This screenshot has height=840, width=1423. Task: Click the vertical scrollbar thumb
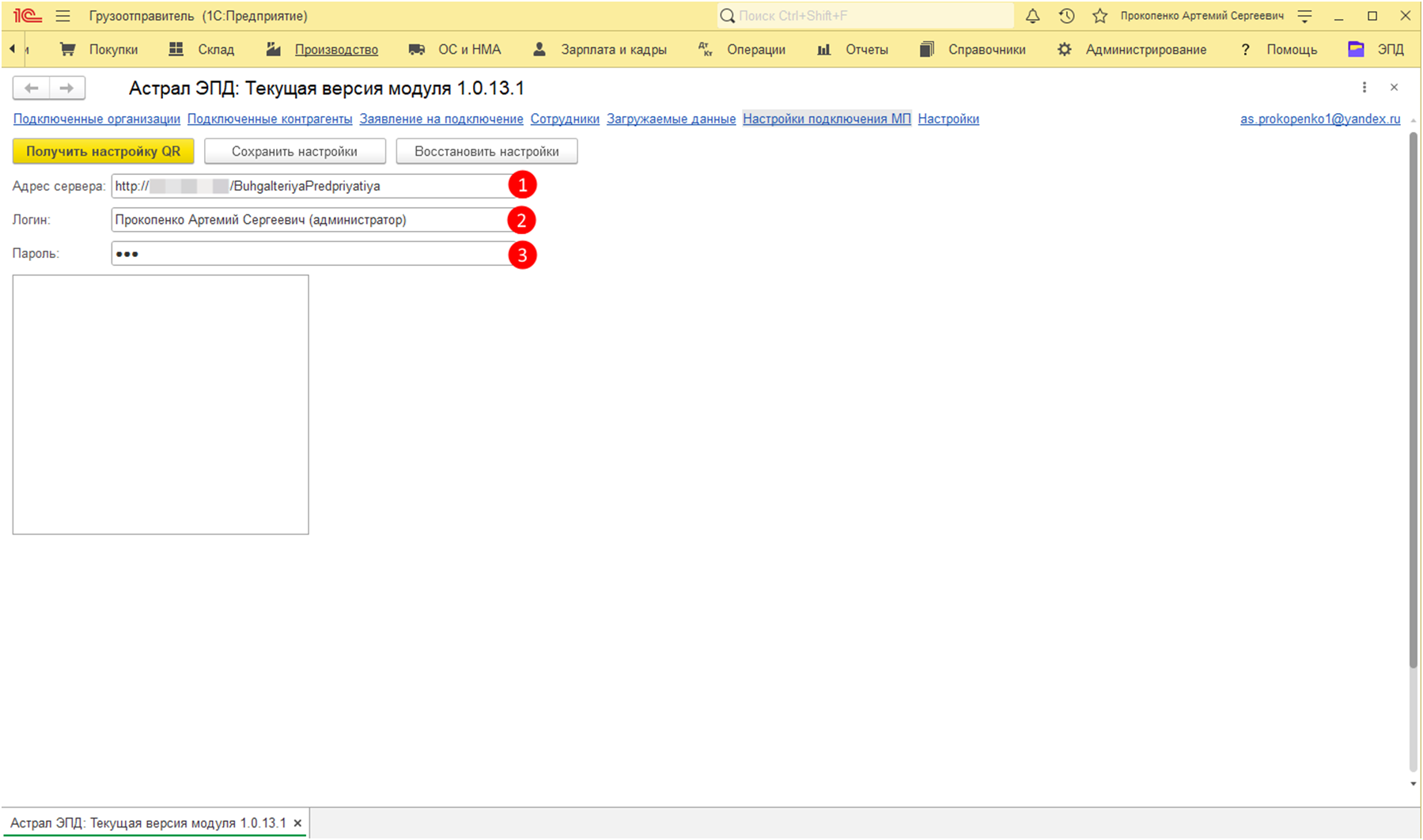pos(1414,400)
